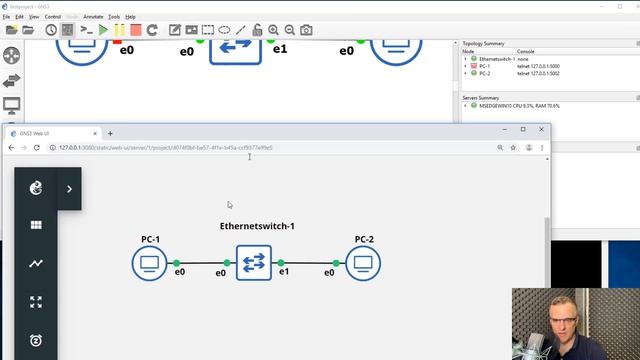
Task: Toggle the lock items padlock icon
Action: [x=257, y=30]
